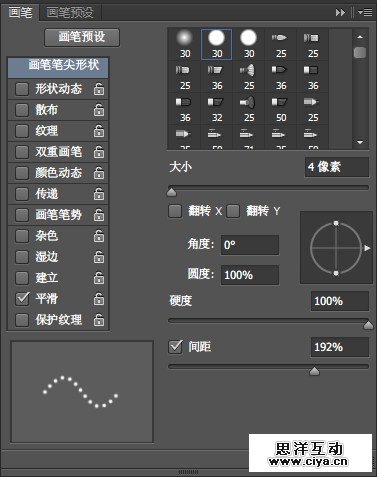Uncheck the 平滑 checkbox
This screenshot has height=477, width=377.
pyautogui.click(x=22, y=299)
